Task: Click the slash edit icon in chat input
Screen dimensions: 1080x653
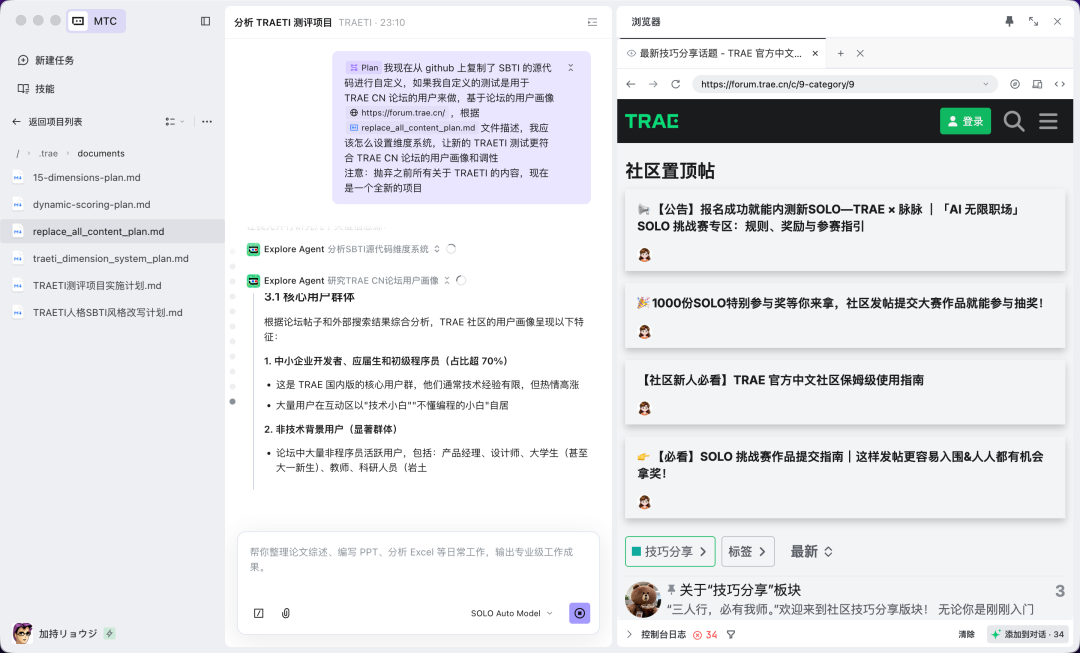Action: 258,612
